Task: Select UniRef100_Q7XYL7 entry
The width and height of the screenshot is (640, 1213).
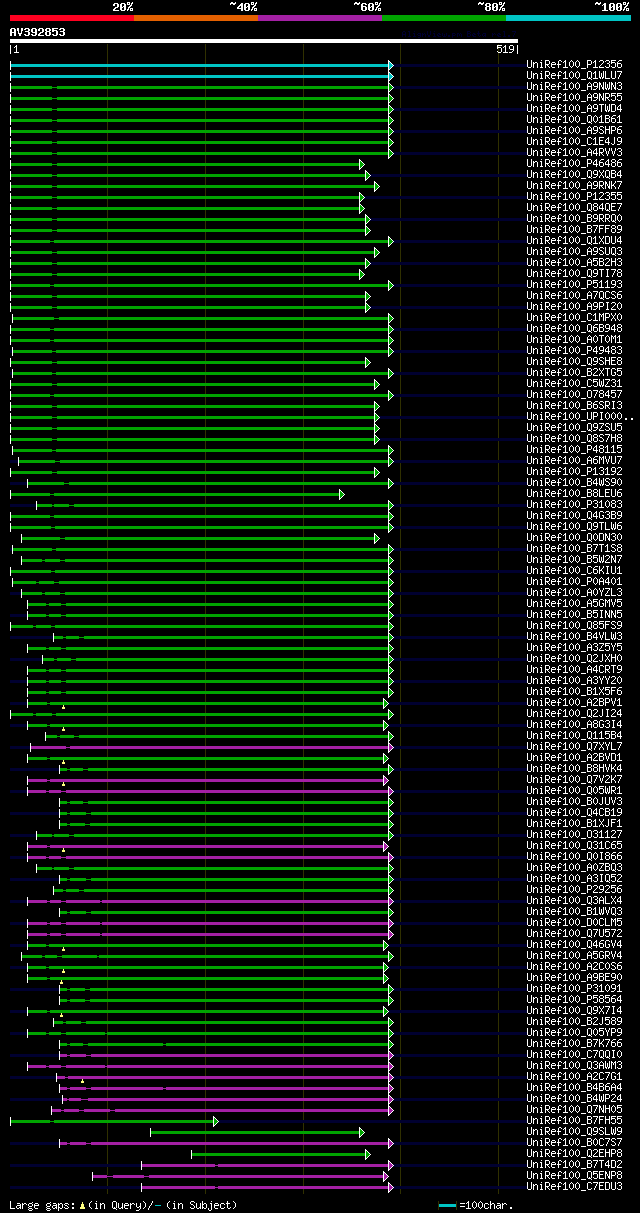Action: point(574,746)
